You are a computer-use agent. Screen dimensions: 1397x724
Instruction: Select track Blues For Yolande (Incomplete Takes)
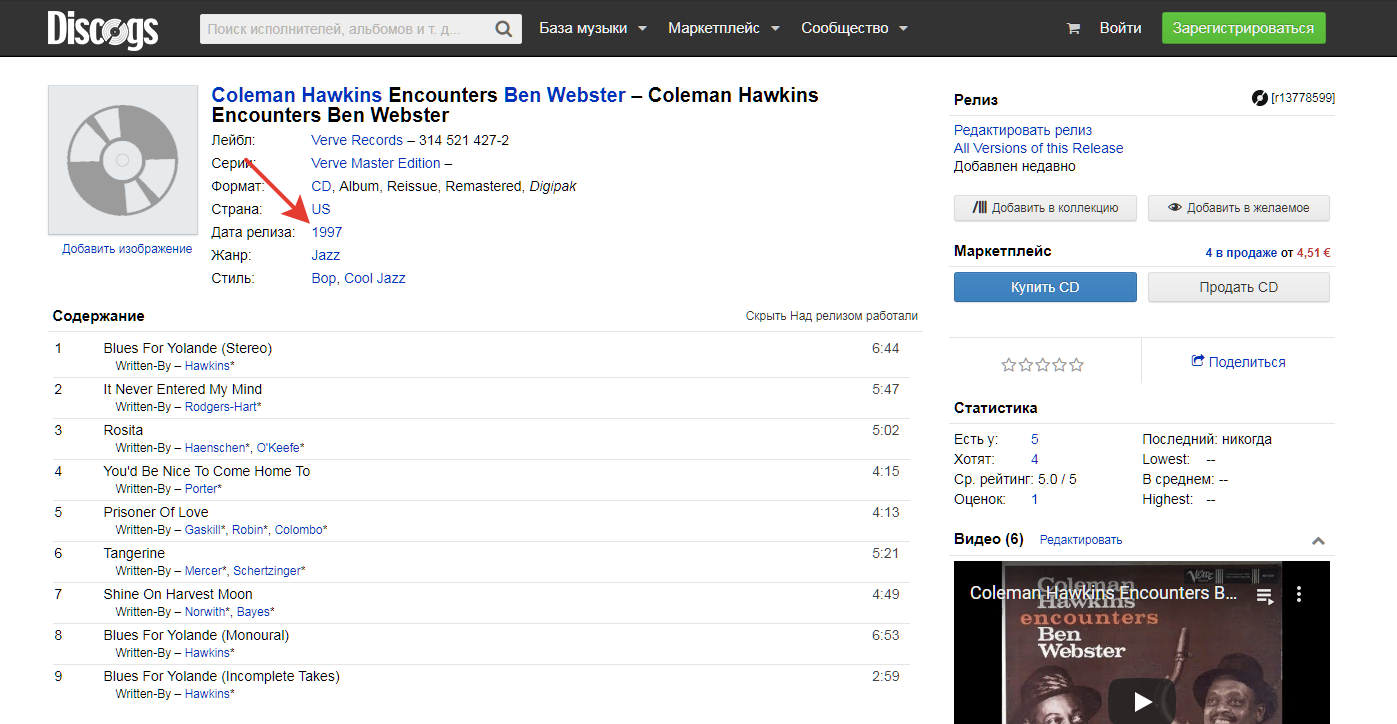point(222,676)
